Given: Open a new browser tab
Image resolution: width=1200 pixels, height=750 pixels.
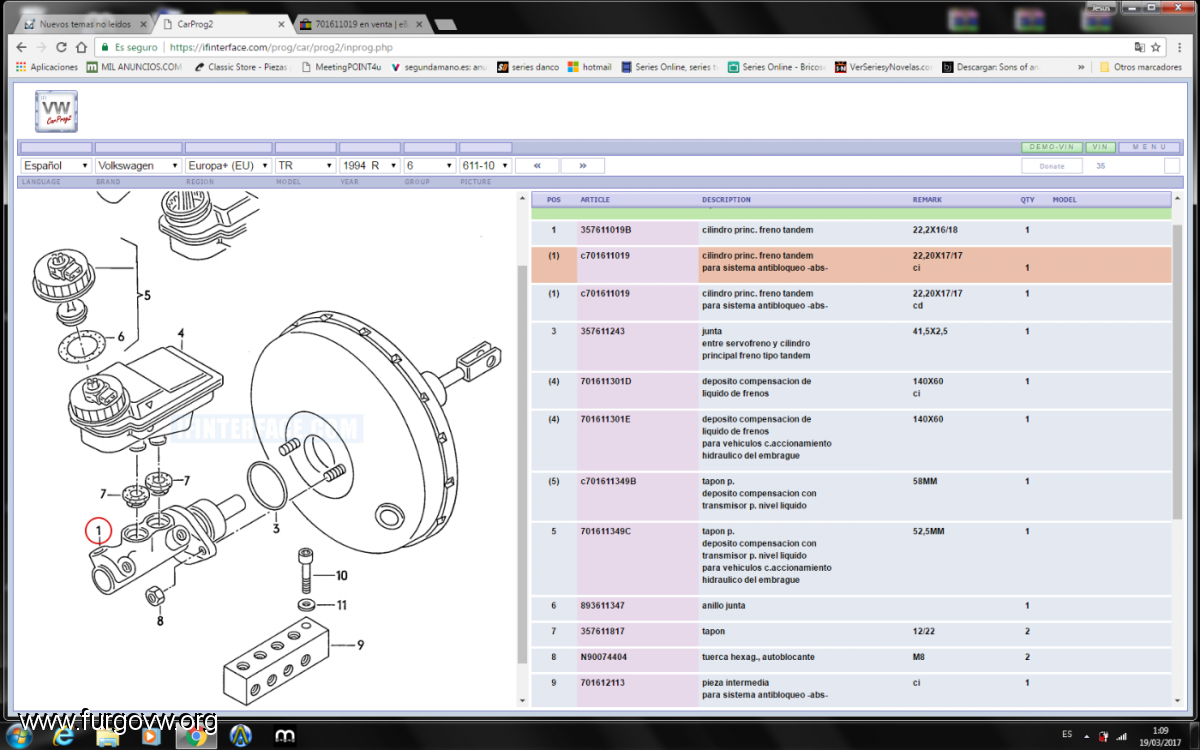Looking at the screenshot, I should (x=447, y=22).
